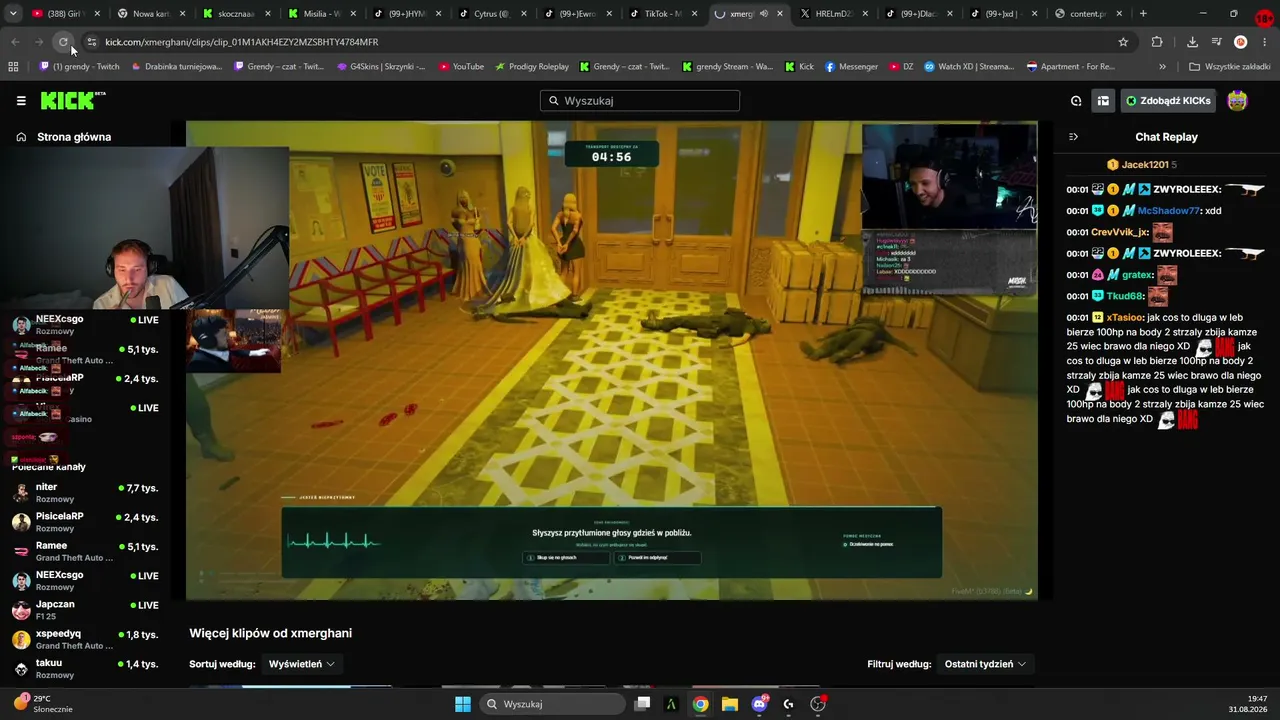Click username xTasioo in chat
Viewport: 1280px width, 720px height.
(x=1125, y=317)
